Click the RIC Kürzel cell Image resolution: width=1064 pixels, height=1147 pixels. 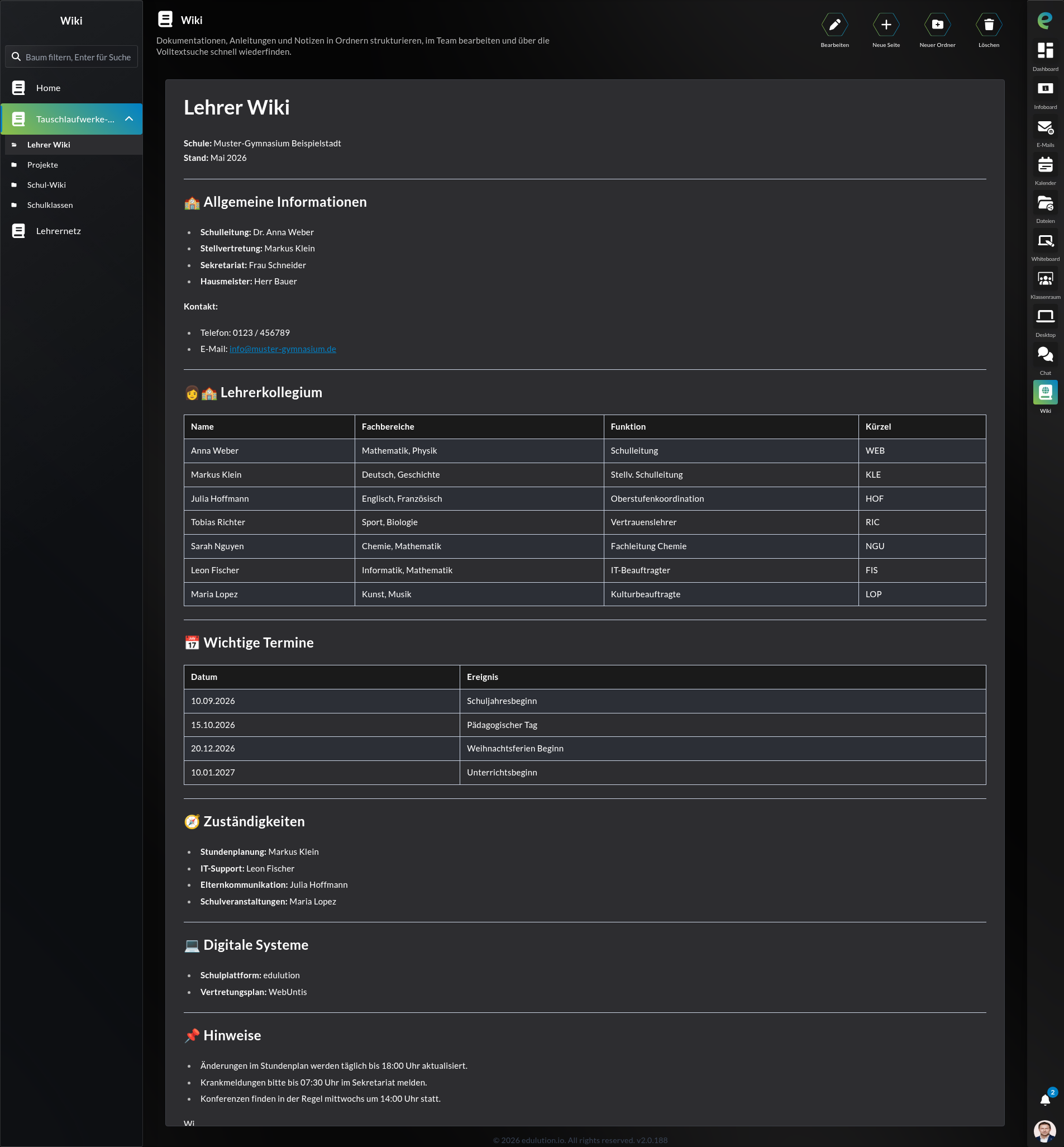[922, 522]
